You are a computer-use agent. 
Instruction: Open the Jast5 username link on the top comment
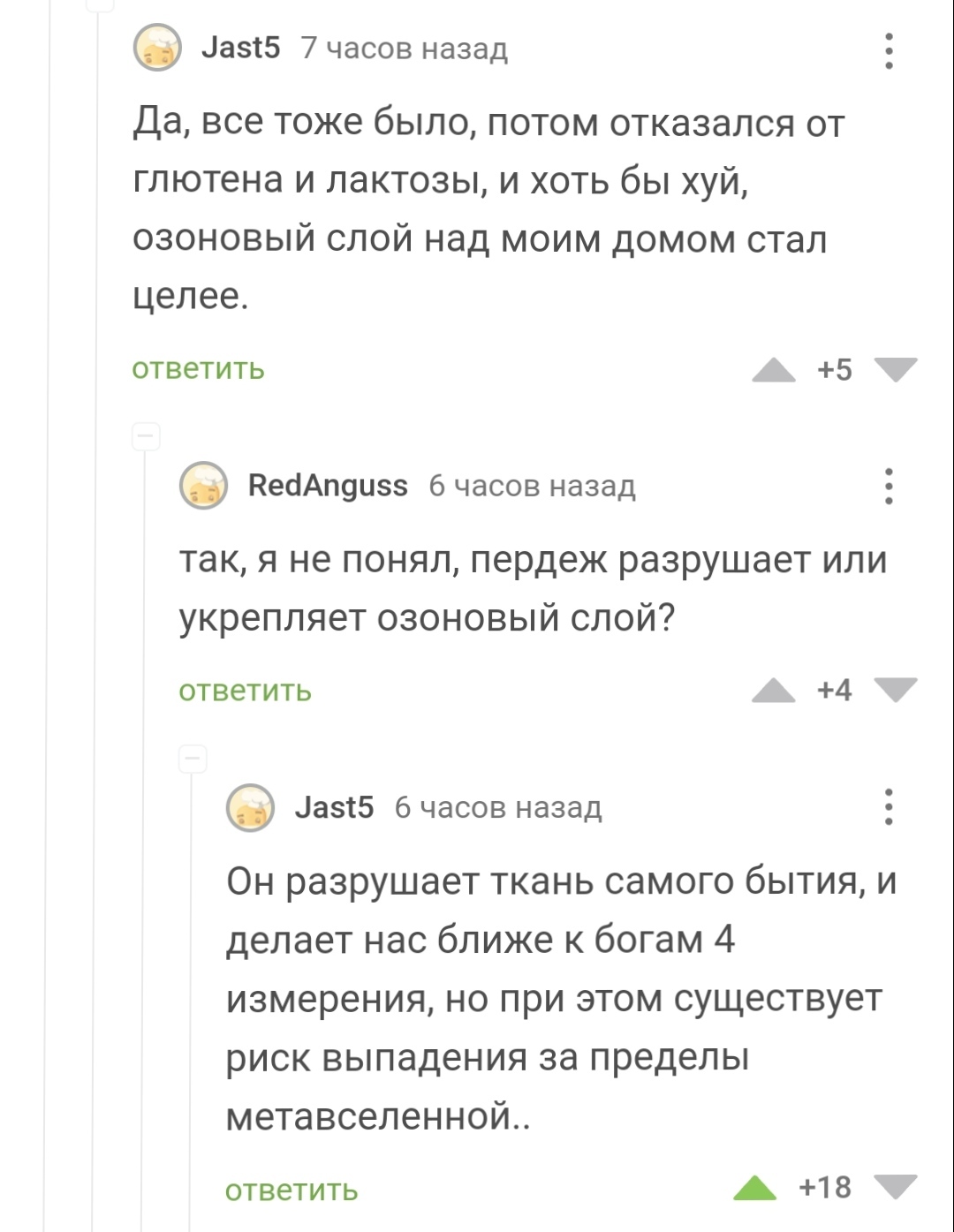tap(240, 48)
